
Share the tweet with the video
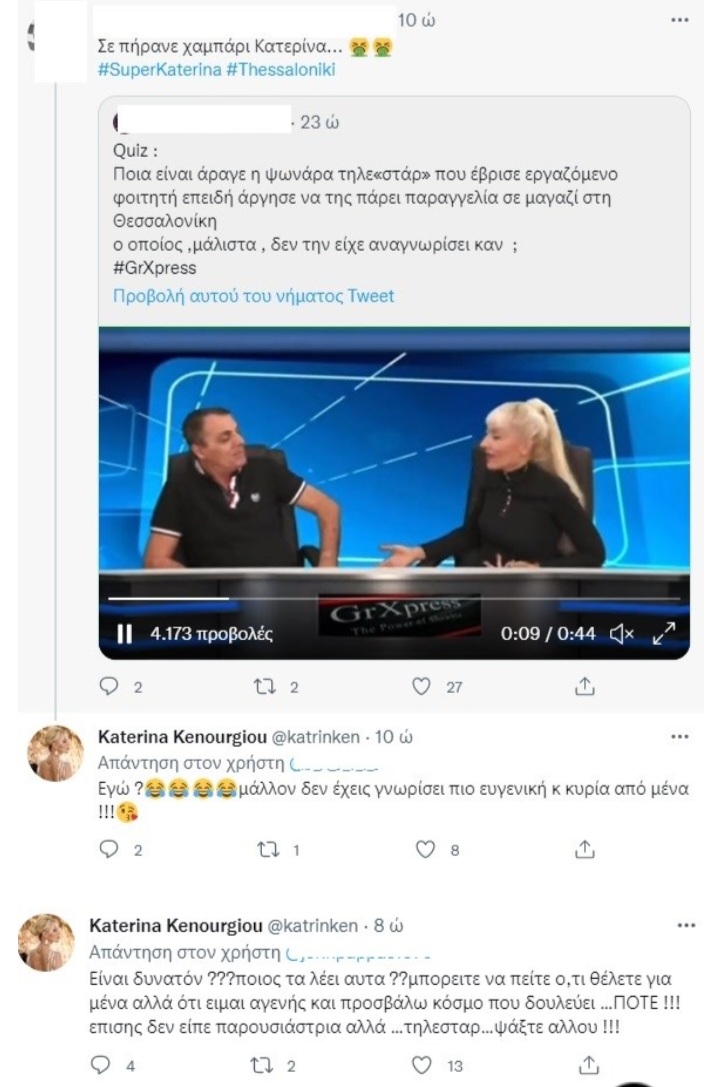(x=585, y=686)
